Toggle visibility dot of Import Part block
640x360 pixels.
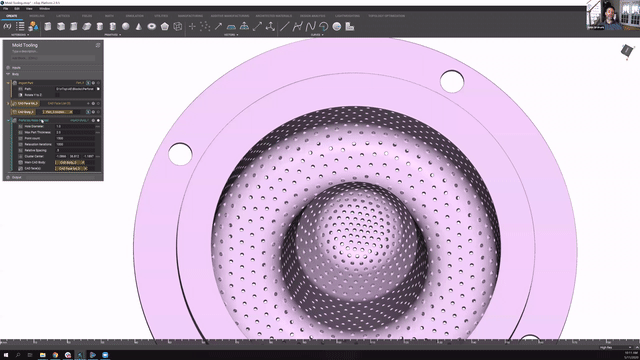98,83
